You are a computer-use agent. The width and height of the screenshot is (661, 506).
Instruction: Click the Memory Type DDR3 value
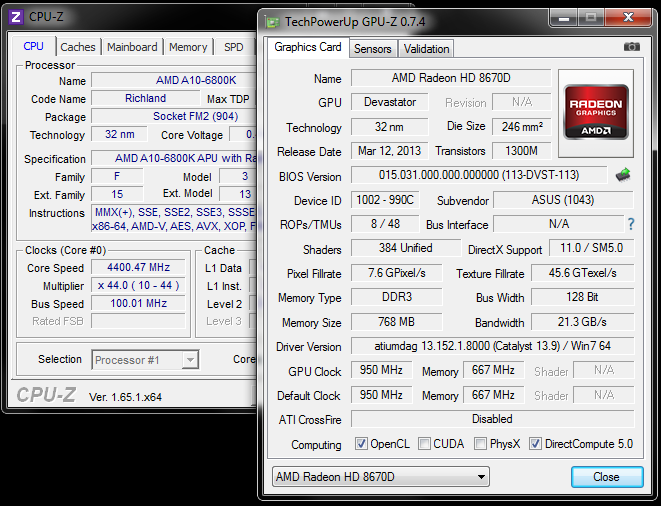point(397,297)
